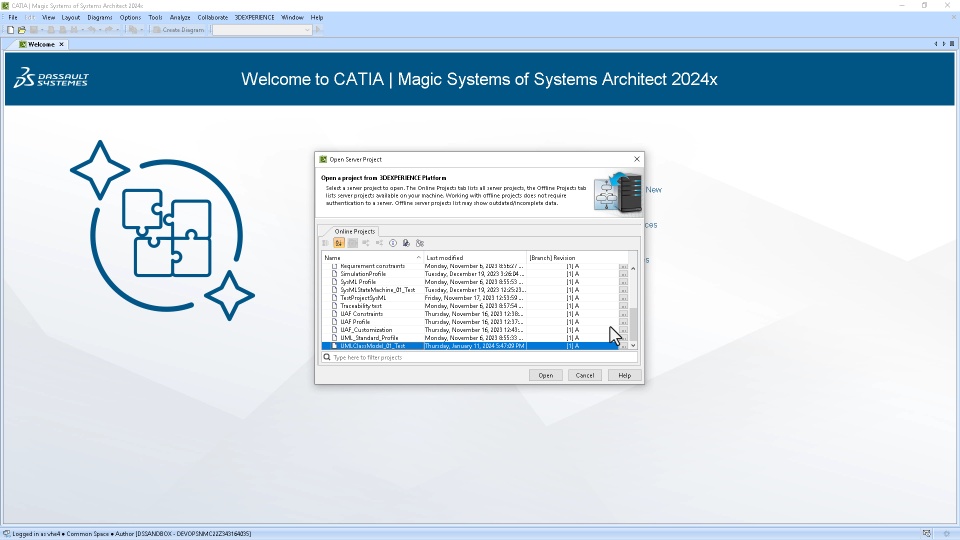Viewport: 960px width, 540px height.
Task: Click the project list scrollbar up arrow
Action: [633, 268]
